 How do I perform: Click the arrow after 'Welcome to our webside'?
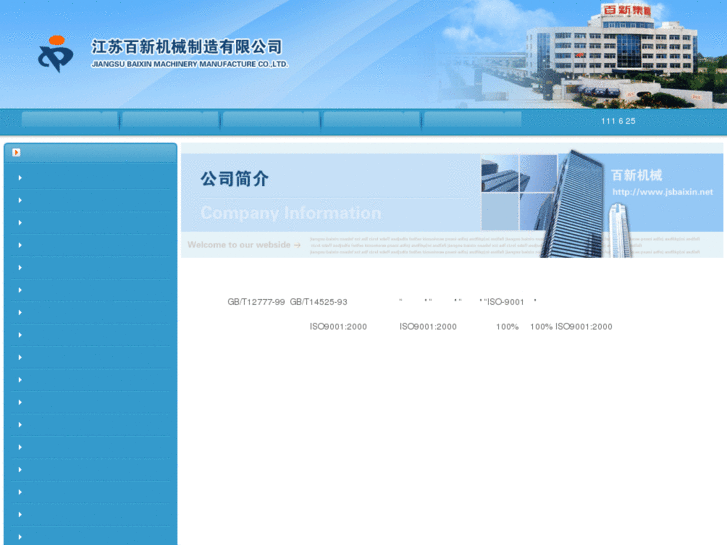click(x=297, y=245)
